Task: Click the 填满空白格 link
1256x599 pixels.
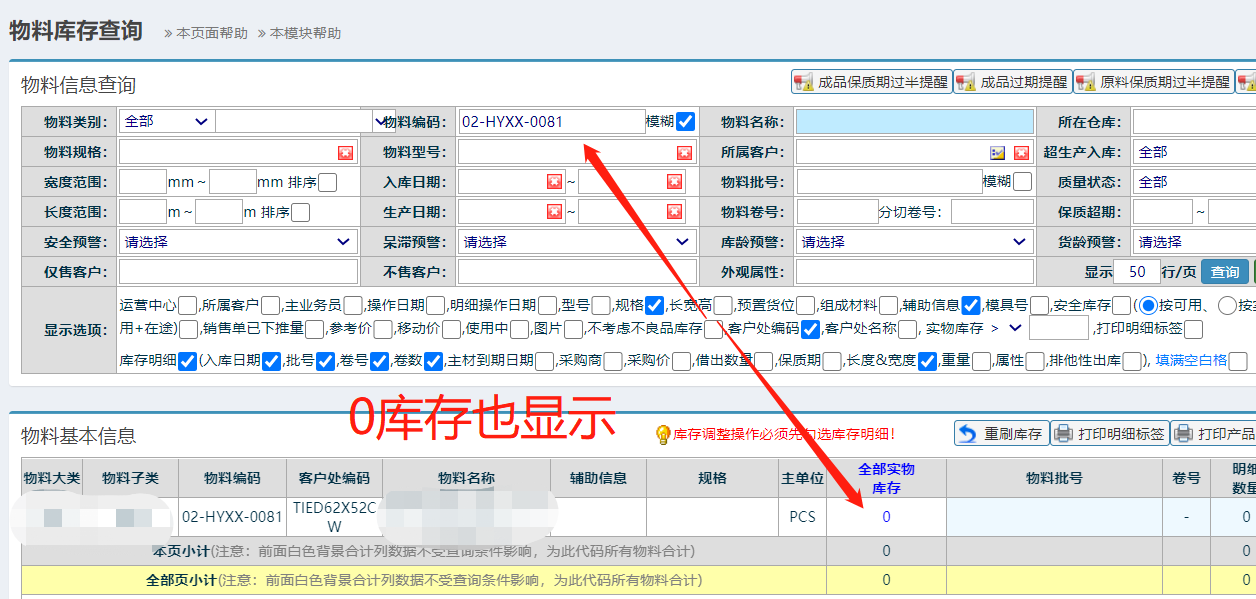Action: (1191, 361)
